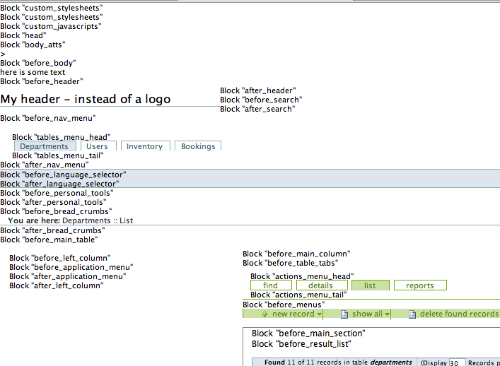Click the page icon beside show all
Screen dimensions: 500x366
[345, 314]
